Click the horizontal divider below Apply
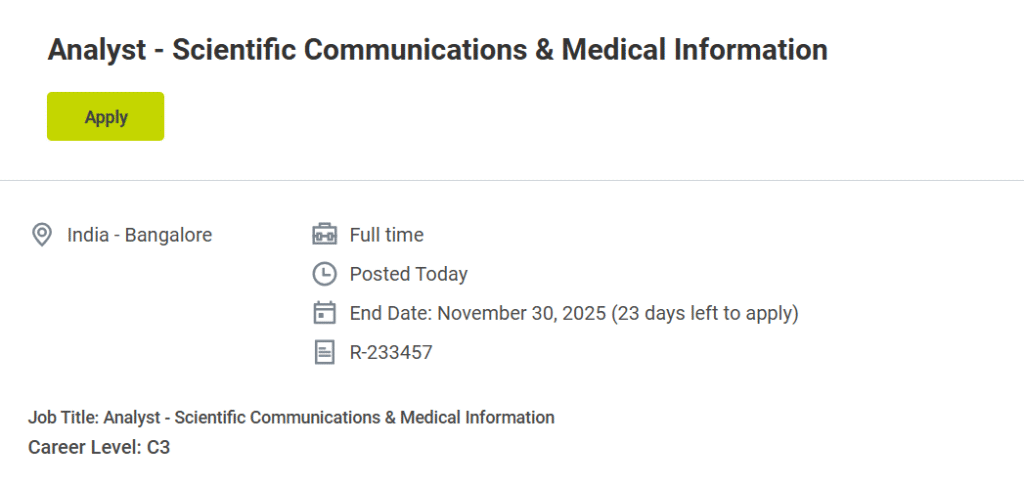Viewport: 1024px width, 488px height. pos(512,180)
